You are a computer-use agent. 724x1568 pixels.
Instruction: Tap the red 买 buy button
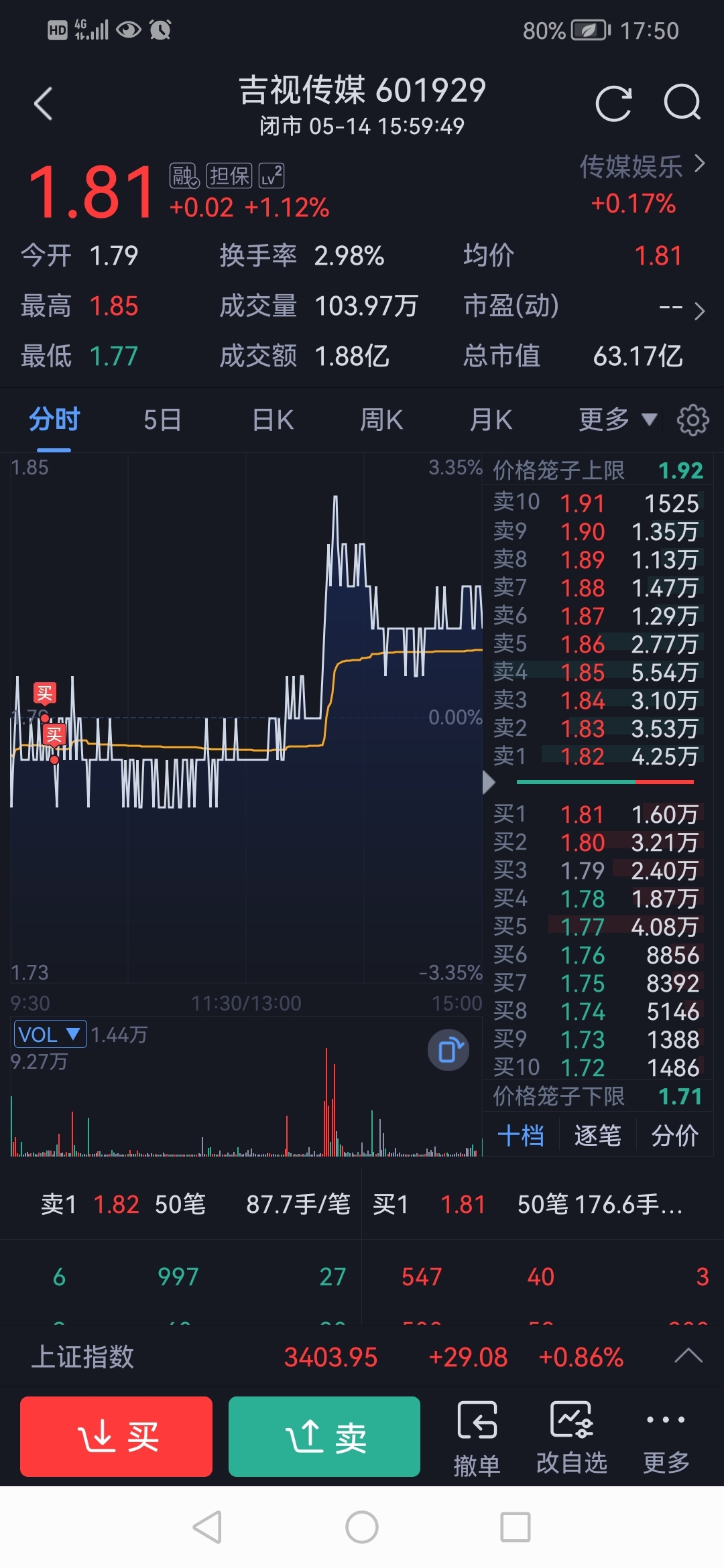pos(117,1437)
